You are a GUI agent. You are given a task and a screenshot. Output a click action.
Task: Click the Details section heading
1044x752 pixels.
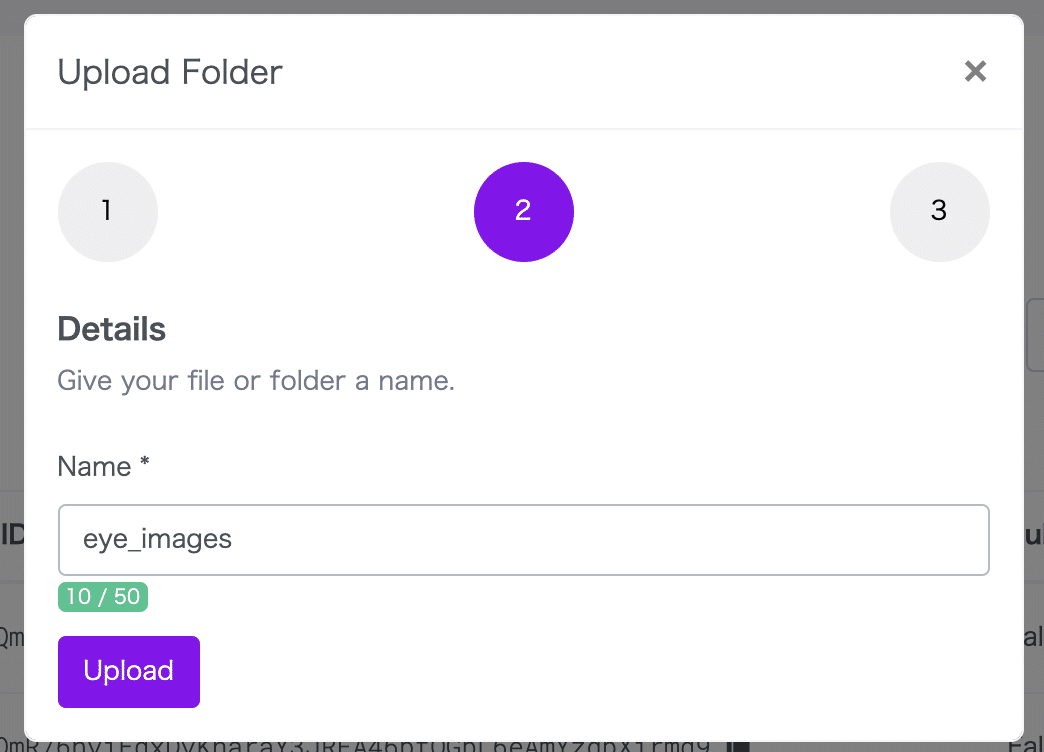(112, 329)
